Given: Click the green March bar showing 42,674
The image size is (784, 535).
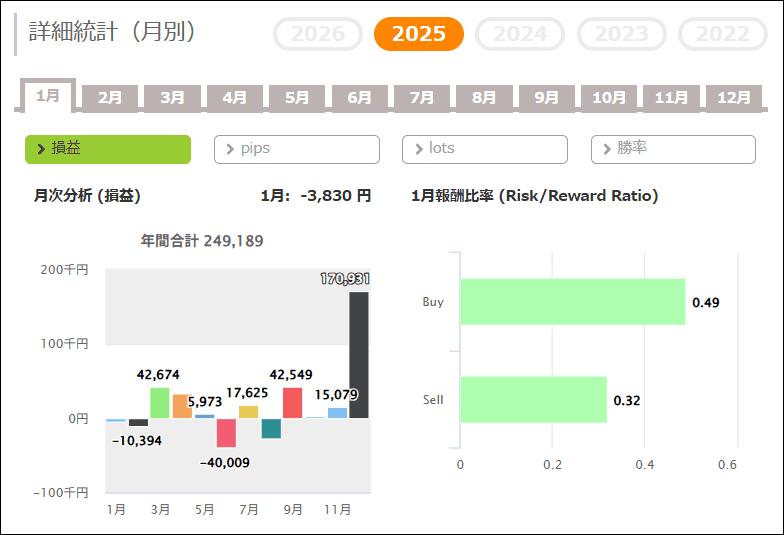Looking at the screenshot, I should click(x=160, y=403).
